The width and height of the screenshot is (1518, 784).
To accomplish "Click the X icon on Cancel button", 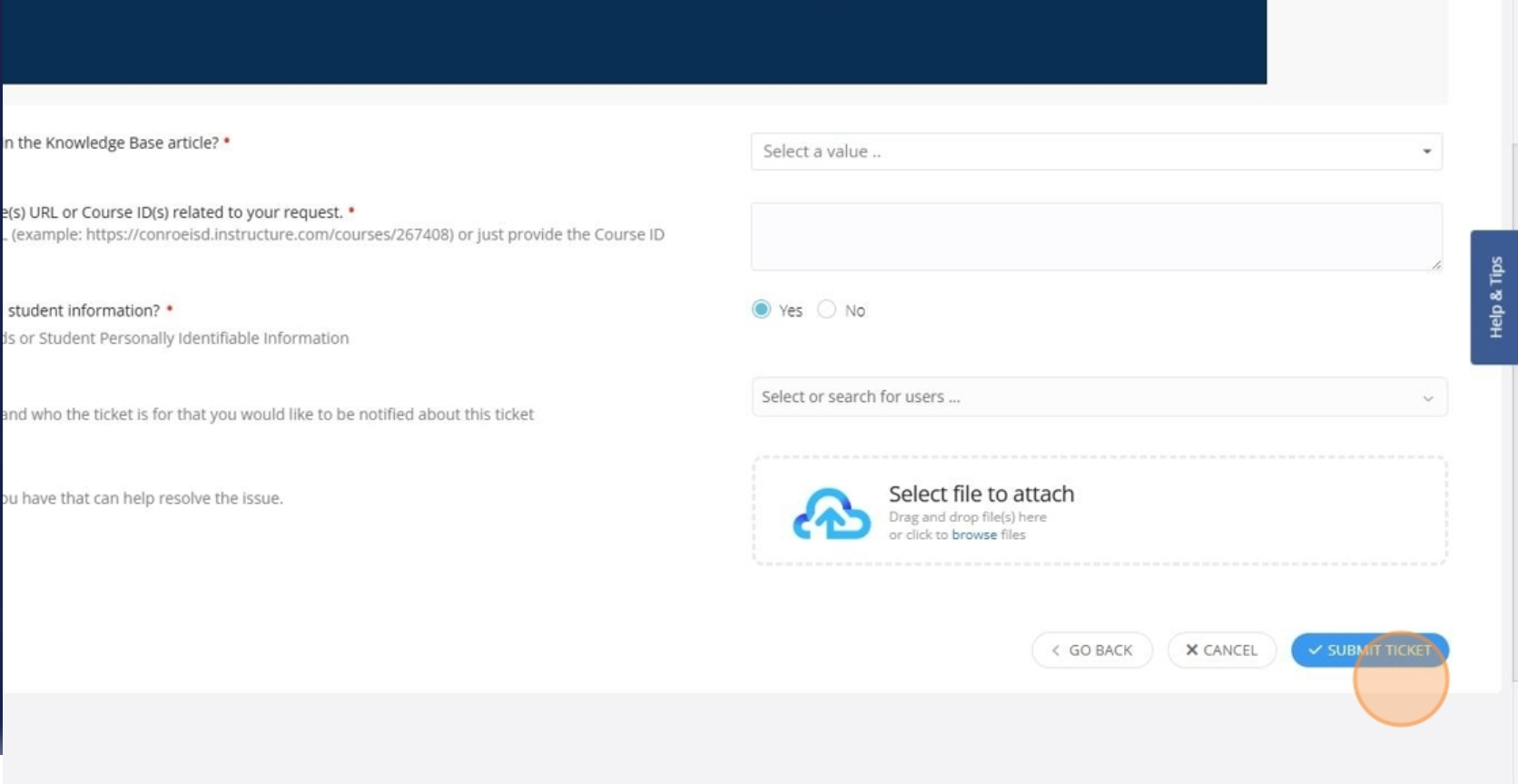I will coord(1192,650).
